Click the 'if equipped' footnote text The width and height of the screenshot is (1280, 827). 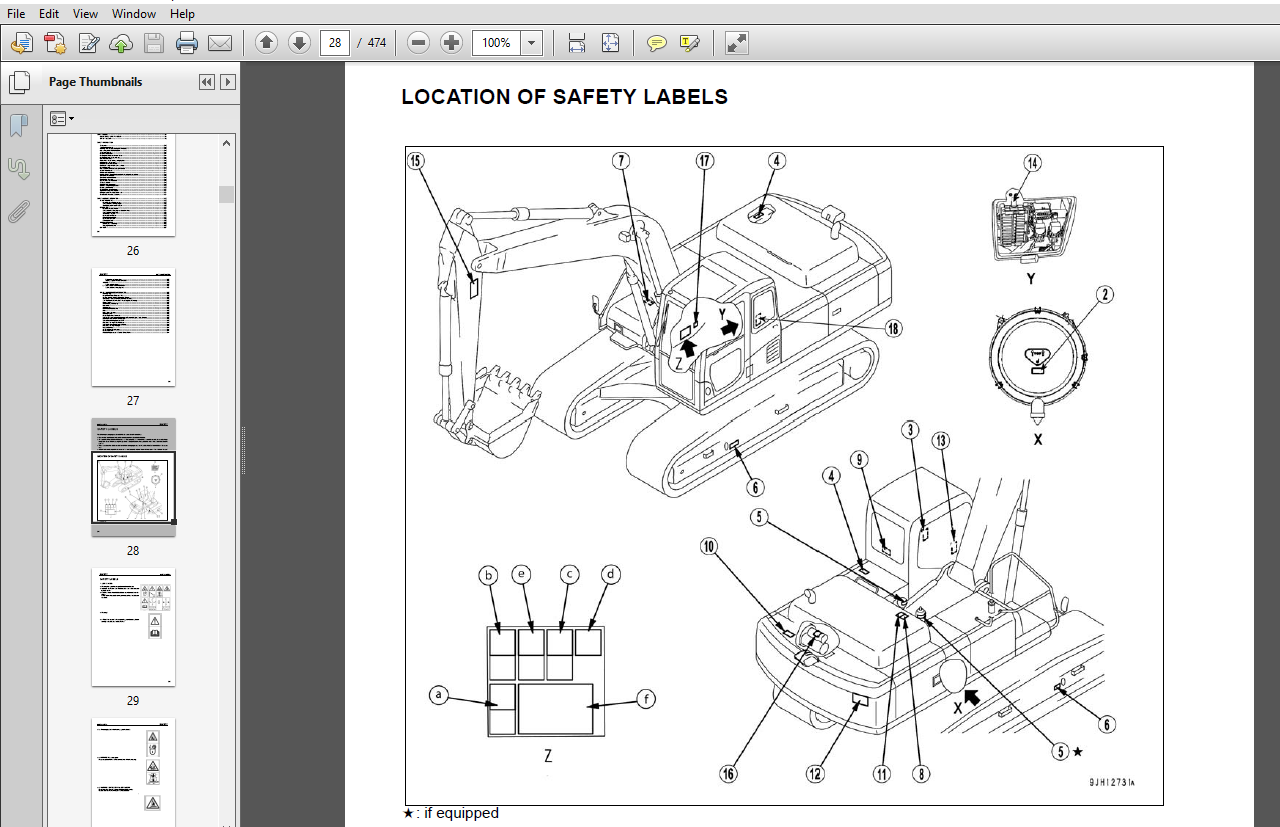461,813
